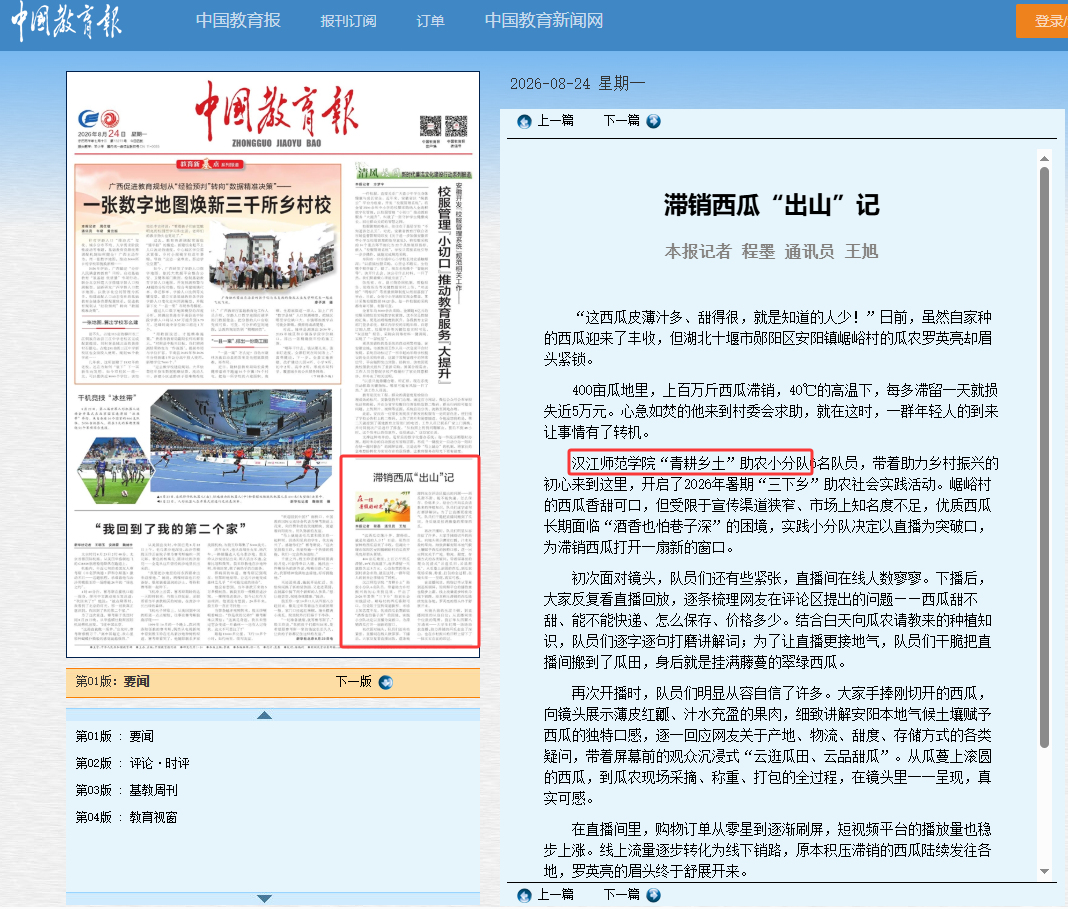Click the top previous-article arrow icon
Screen dimensions: 1068x909
coord(524,122)
